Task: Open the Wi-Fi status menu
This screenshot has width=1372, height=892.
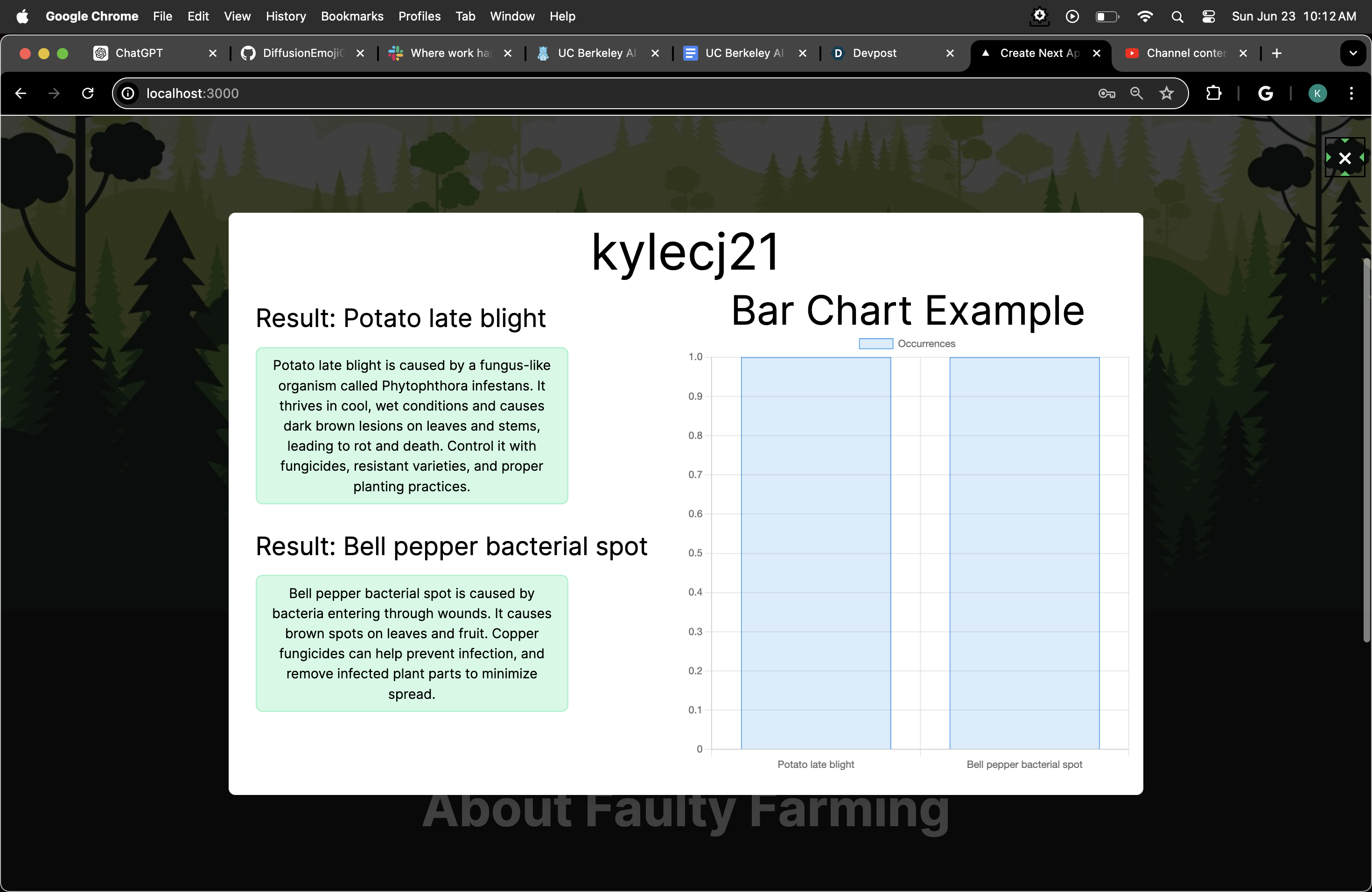Action: 1144,17
